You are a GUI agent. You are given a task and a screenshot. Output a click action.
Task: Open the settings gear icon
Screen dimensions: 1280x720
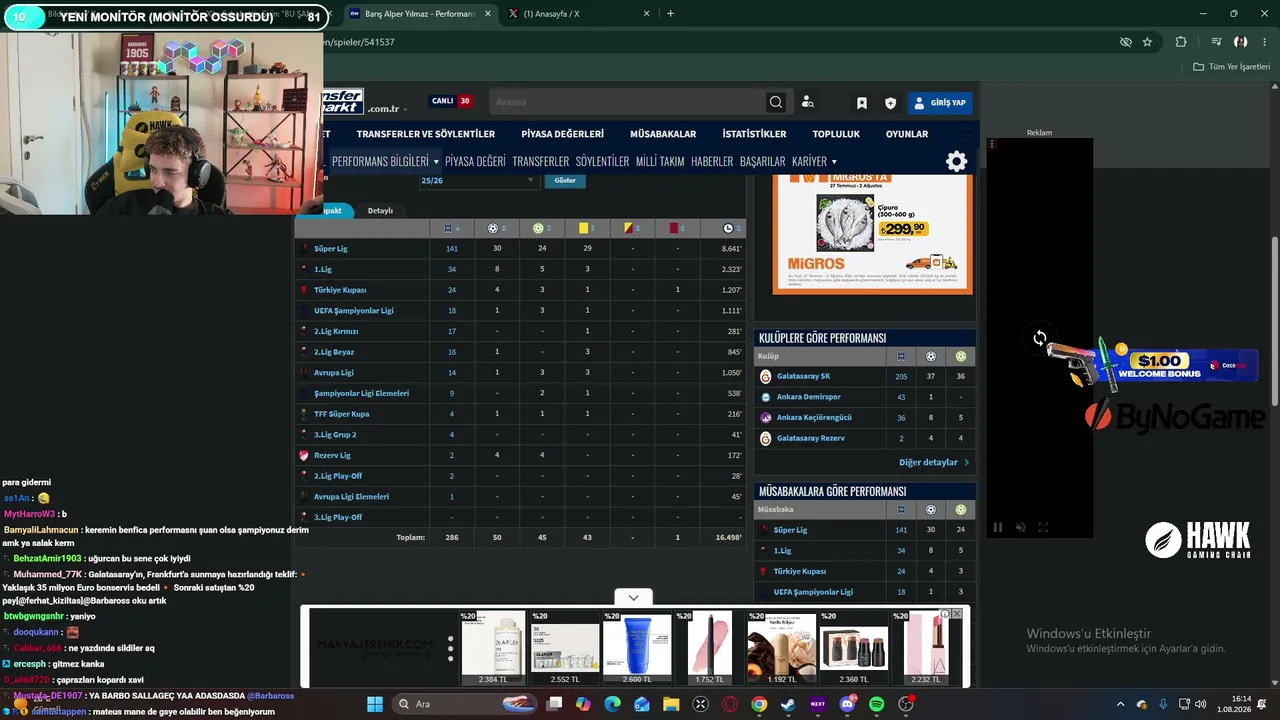tap(957, 161)
